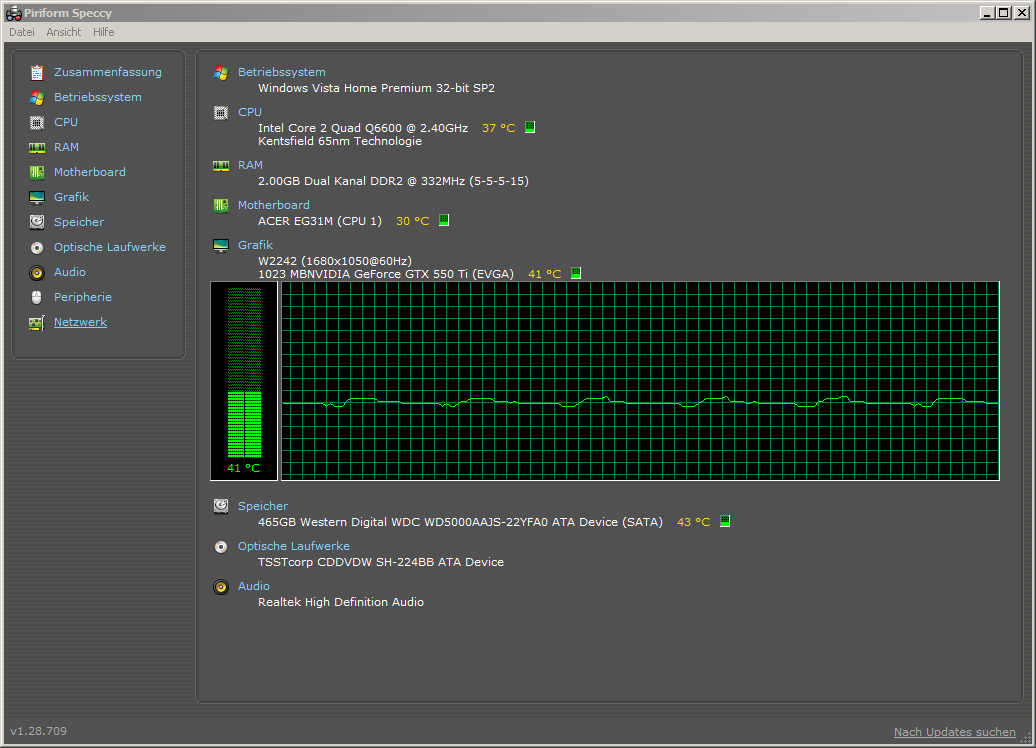This screenshot has height=748, width=1036.
Task: Click the RAM stick icon beside RAM heading in summary
Action: [221, 165]
